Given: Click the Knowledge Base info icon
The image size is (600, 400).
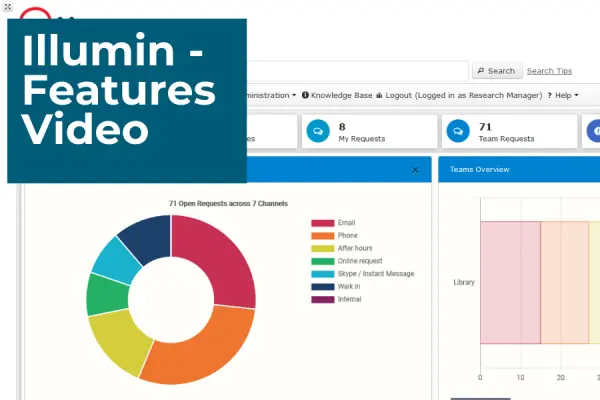Looking at the screenshot, I should pyautogui.click(x=305, y=95).
